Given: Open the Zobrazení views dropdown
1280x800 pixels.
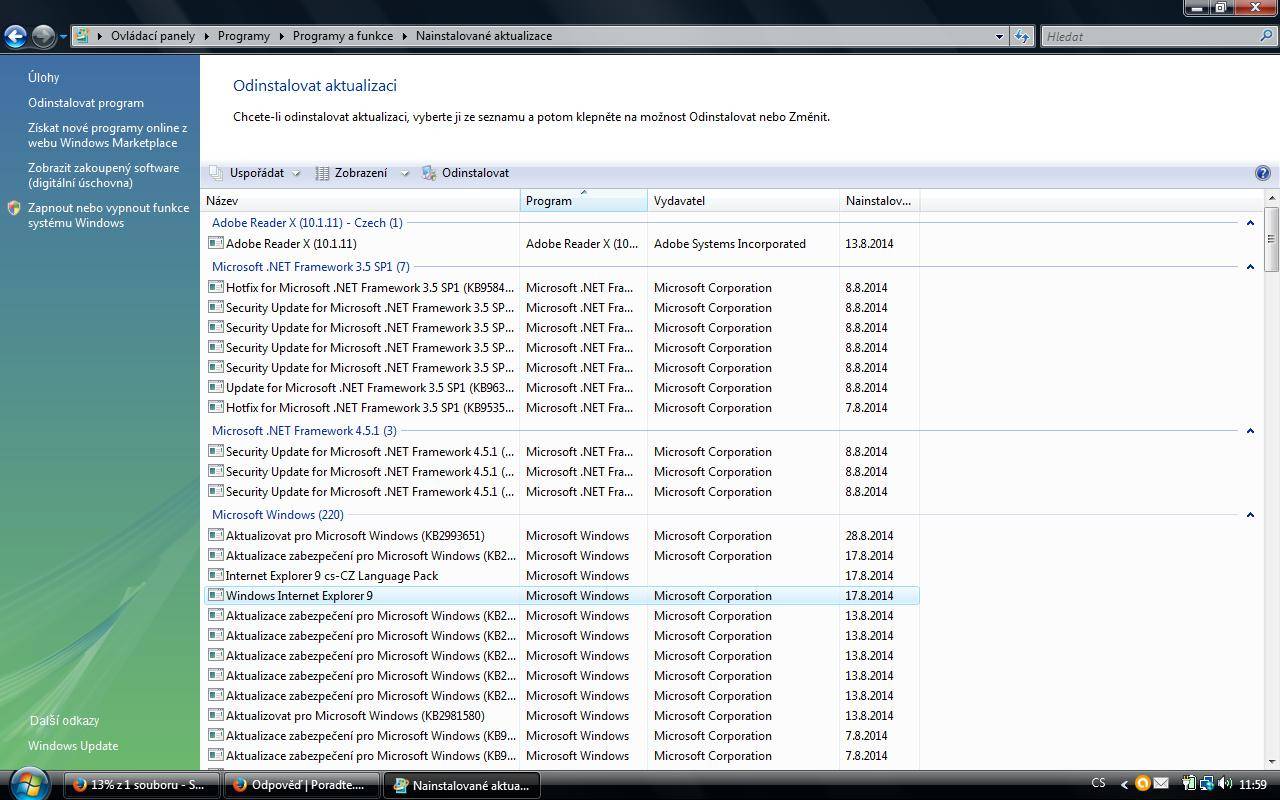Looking at the screenshot, I should coord(362,173).
